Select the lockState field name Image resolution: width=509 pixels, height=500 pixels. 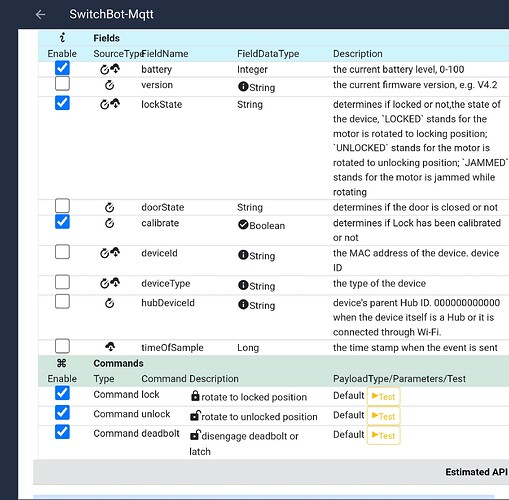[162, 104]
